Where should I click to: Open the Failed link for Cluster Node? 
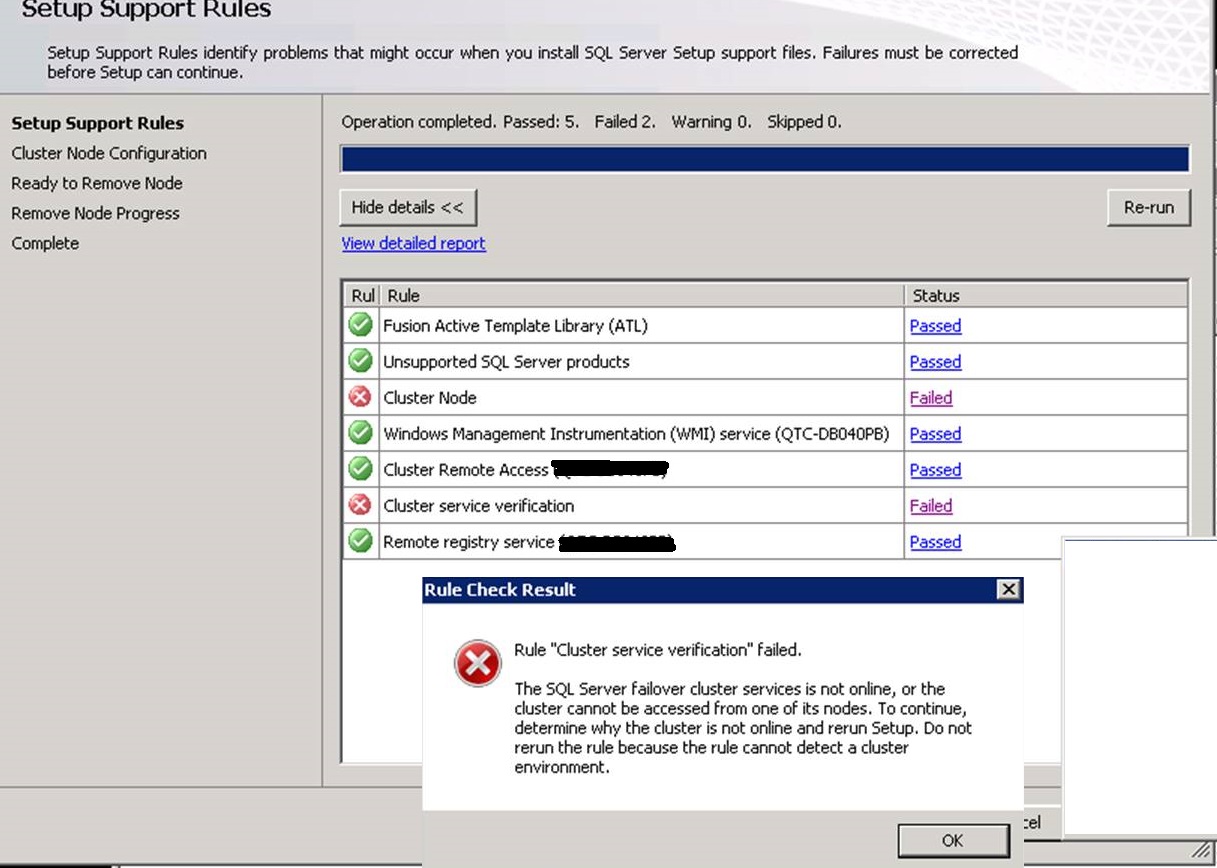tap(930, 397)
